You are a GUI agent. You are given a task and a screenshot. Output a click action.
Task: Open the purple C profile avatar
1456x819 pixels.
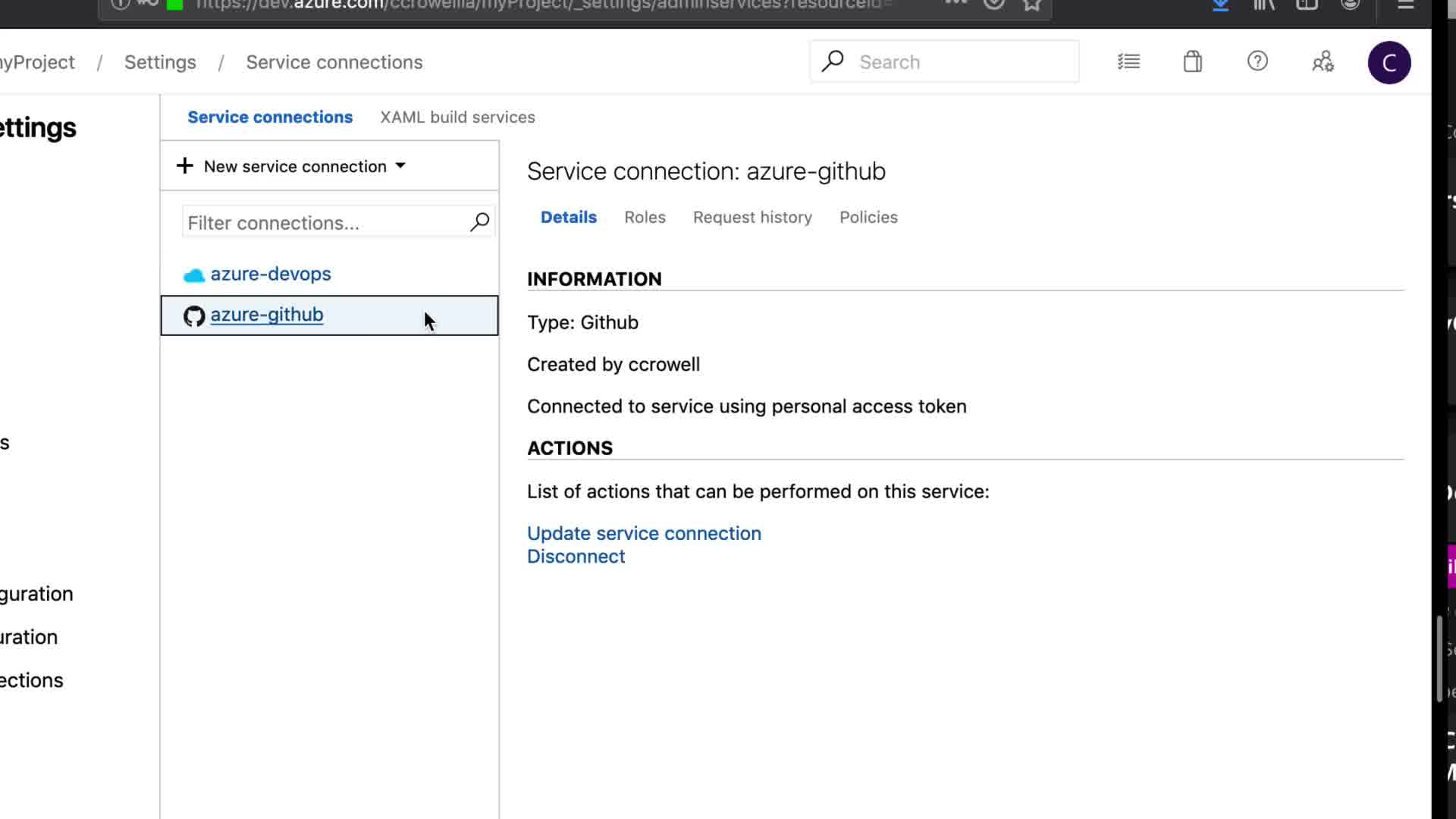(x=1389, y=62)
